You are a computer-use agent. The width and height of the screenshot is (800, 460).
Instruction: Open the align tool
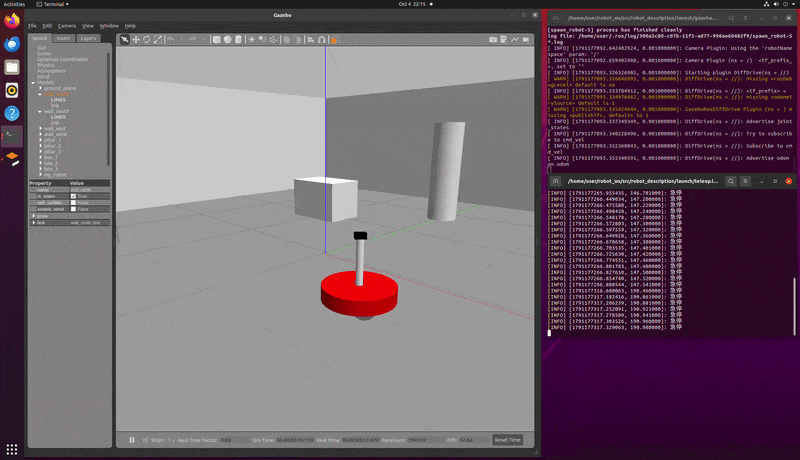coord(311,39)
